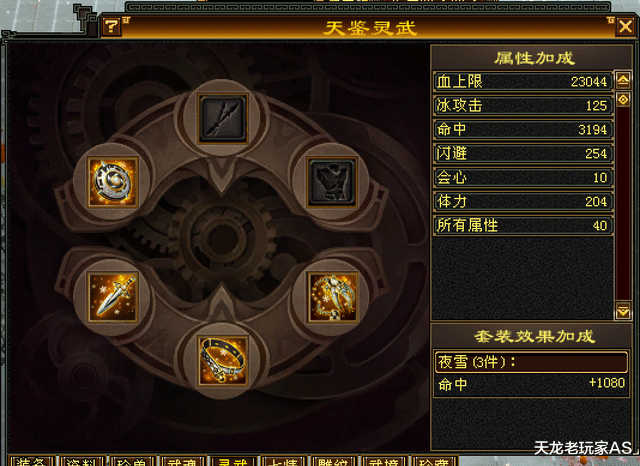Select the empty spear weapon slot
This screenshot has width=640, height=466.
click(223, 119)
